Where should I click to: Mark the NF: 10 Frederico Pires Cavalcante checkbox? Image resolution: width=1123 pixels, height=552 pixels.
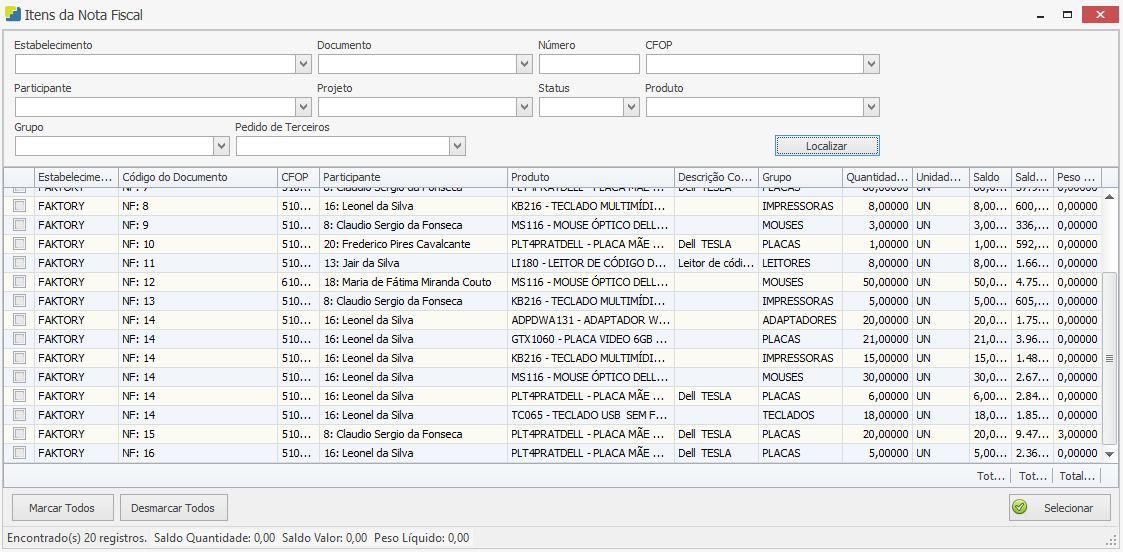pyautogui.click(x=19, y=244)
